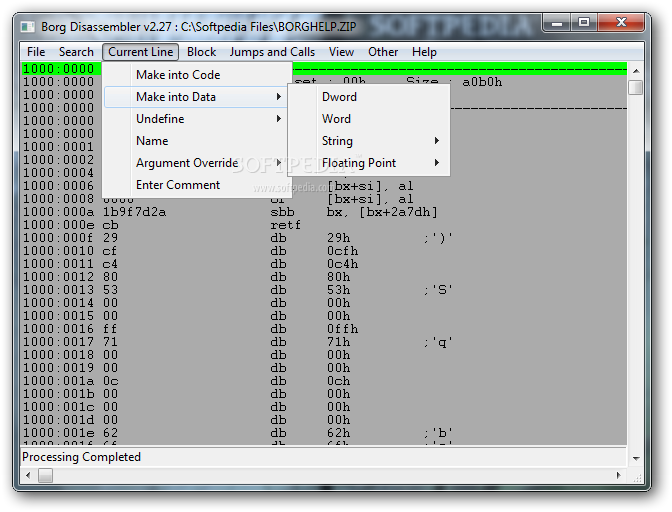Choose Make into Code
Image resolution: width=672 pixels, height=512 pixels.
[x=196, y=75]
